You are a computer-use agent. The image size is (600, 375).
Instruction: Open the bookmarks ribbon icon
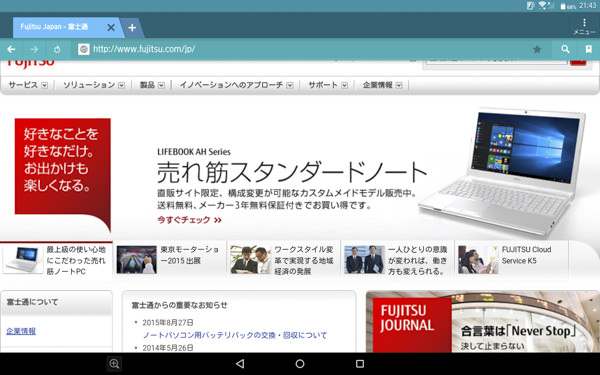click(589, 49)
